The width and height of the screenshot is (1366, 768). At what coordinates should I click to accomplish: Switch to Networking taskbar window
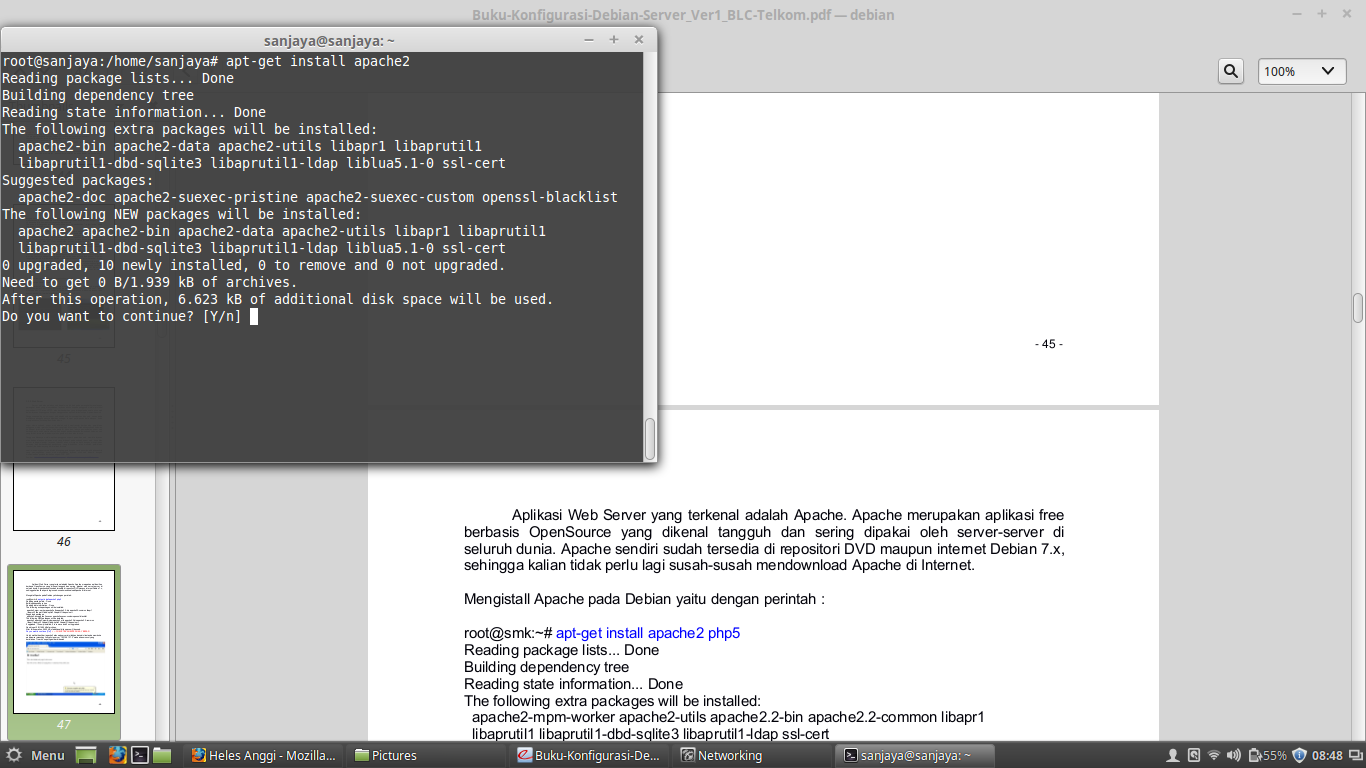click(x=754, y=755)
